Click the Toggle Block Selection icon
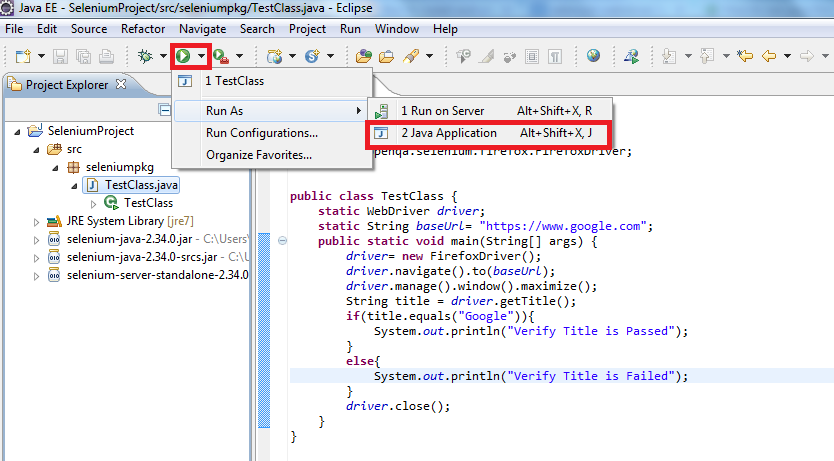The width and height of the screenshot is (834, 461). click(x=532, y=56)
